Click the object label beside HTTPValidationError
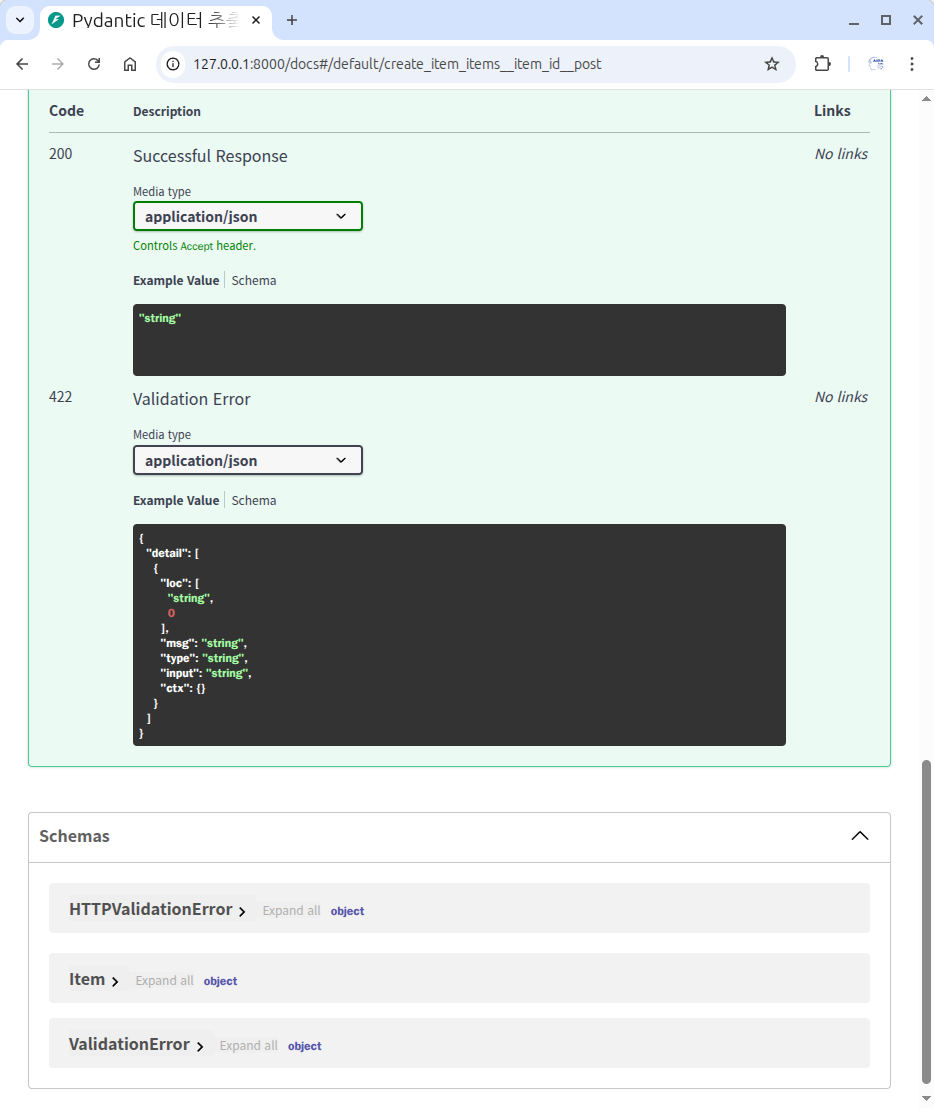This screenshot has width=934, height=1108. tap(348, 911)
